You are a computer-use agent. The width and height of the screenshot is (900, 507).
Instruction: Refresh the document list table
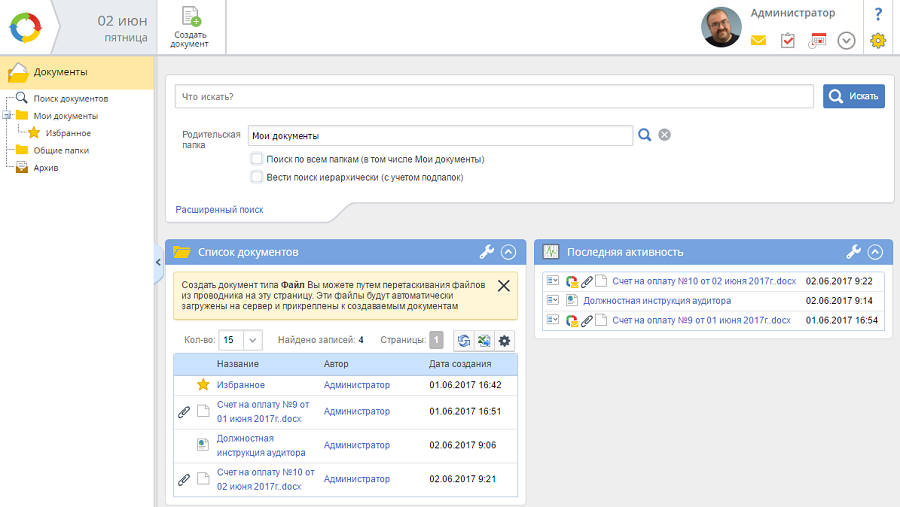[x=464, y=341]
